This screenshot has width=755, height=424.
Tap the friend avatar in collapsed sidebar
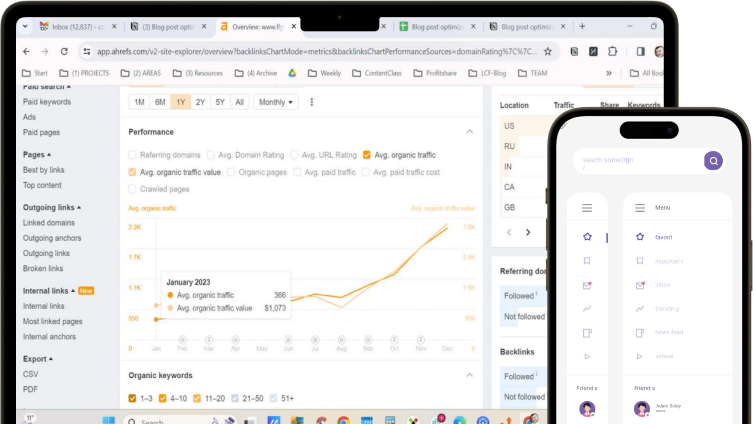click(587, 409)
